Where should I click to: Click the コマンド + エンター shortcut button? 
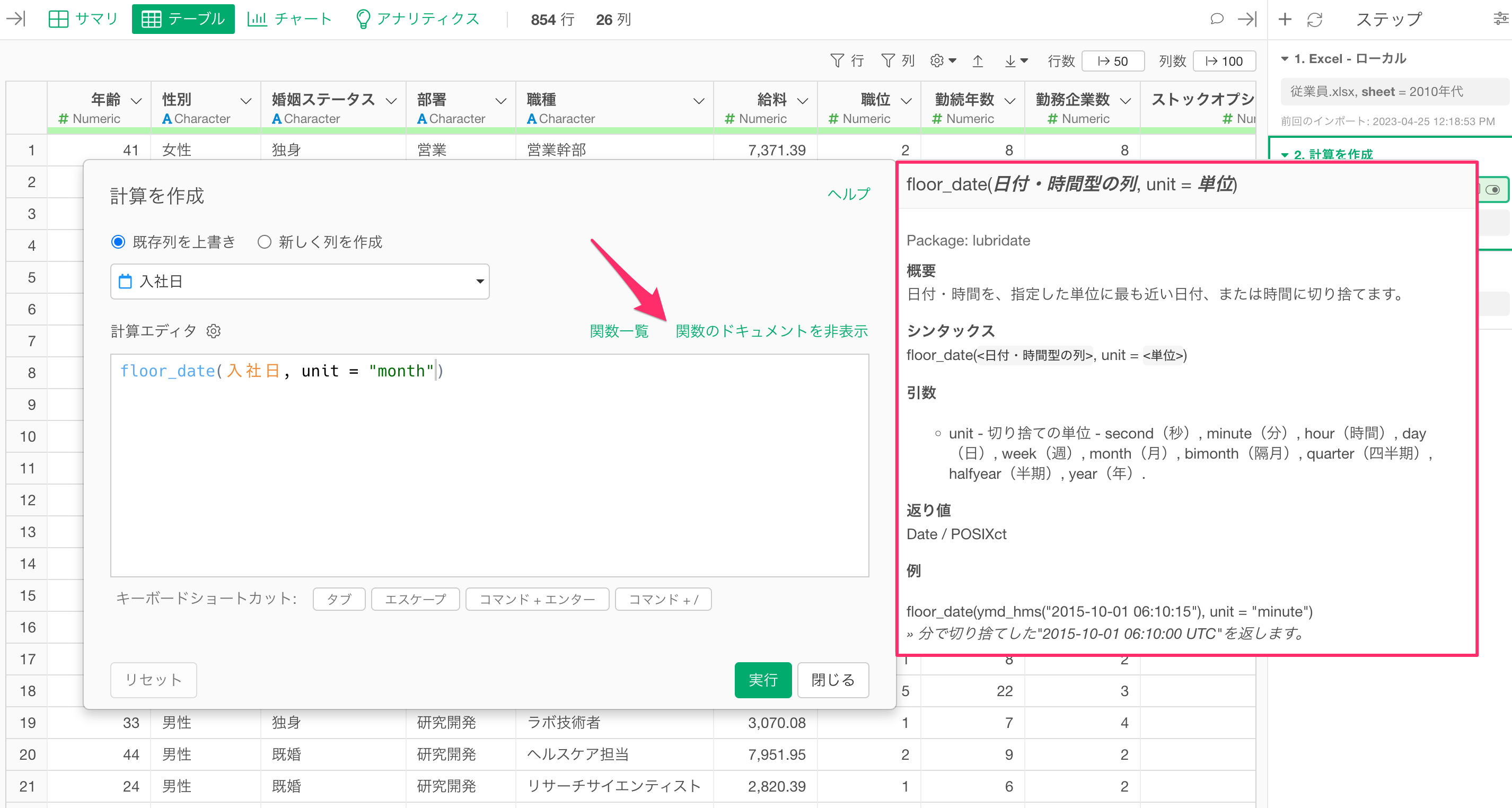tap(537, 599)
